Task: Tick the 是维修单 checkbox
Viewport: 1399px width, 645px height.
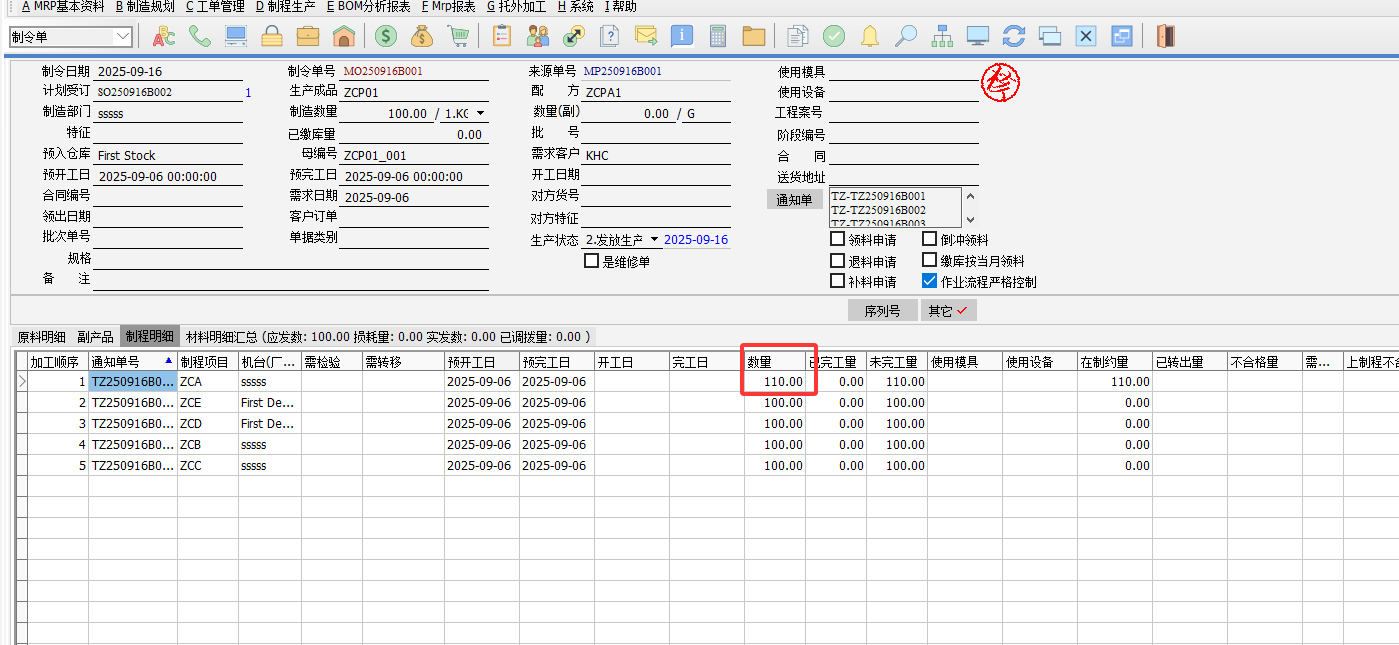Action: click(592, 261)
